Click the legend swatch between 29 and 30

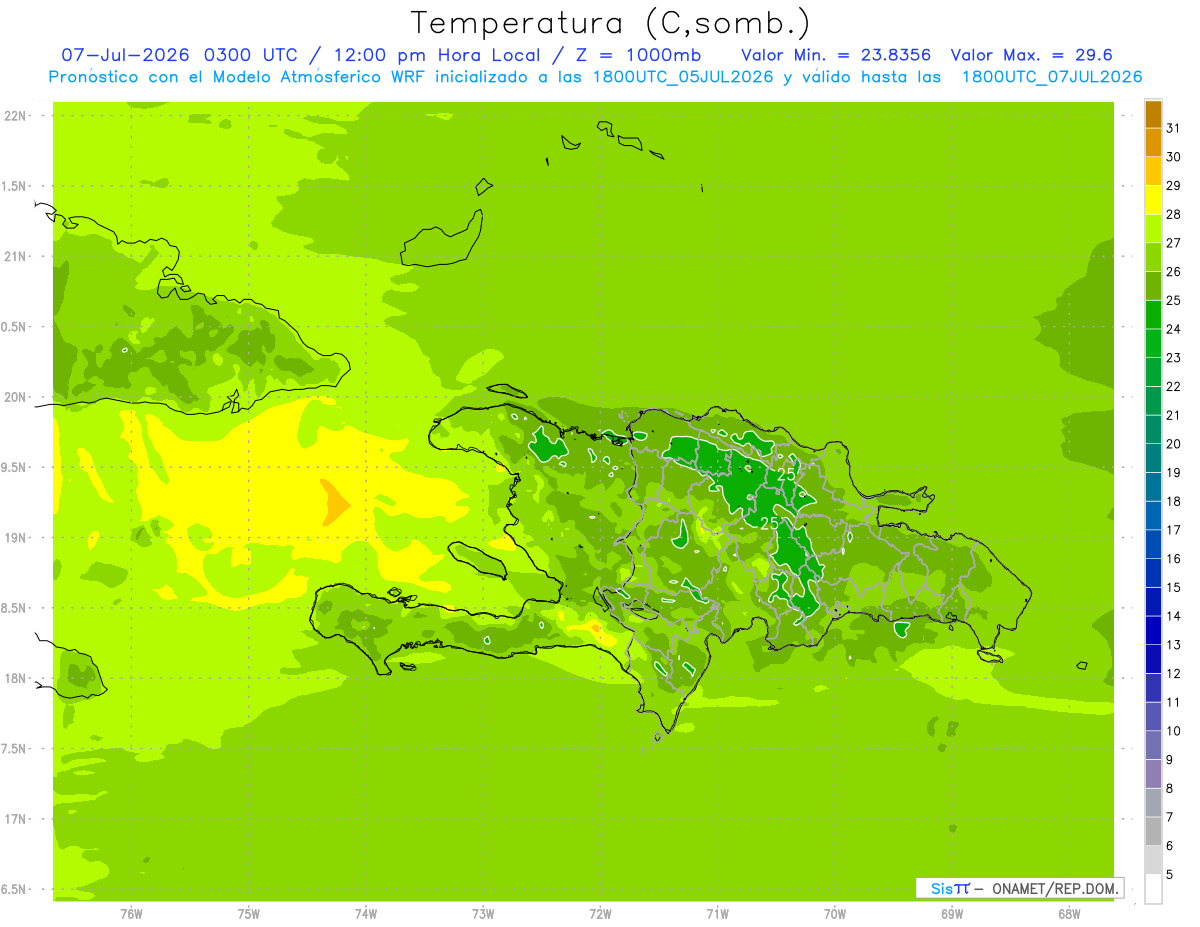click(x=1153, y=171)
